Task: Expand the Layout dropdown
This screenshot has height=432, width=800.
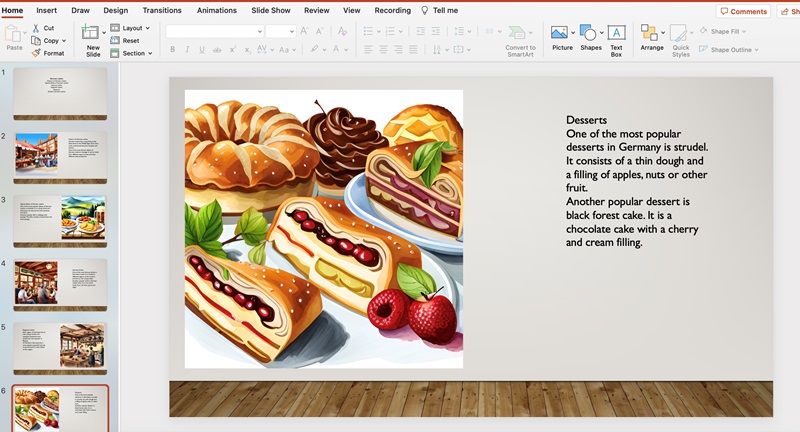Action: tap(131, 28)
